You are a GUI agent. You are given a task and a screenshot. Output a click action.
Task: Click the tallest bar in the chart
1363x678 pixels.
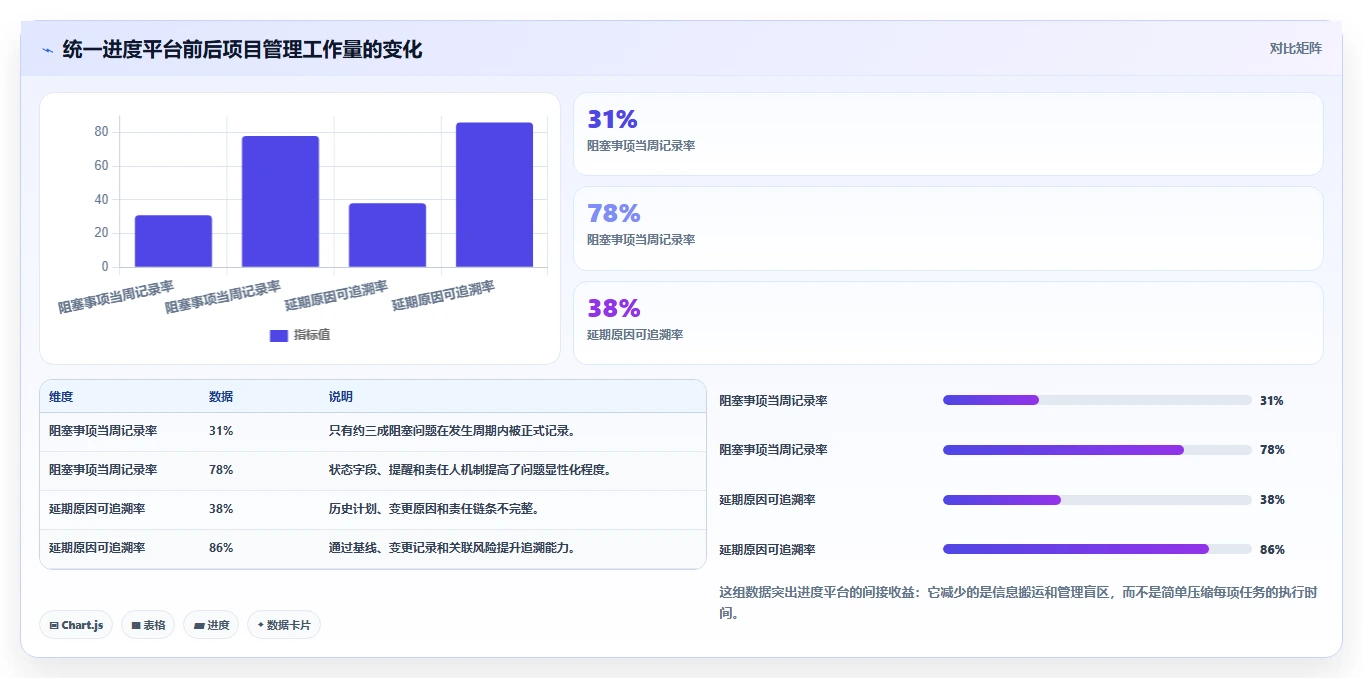494,195
